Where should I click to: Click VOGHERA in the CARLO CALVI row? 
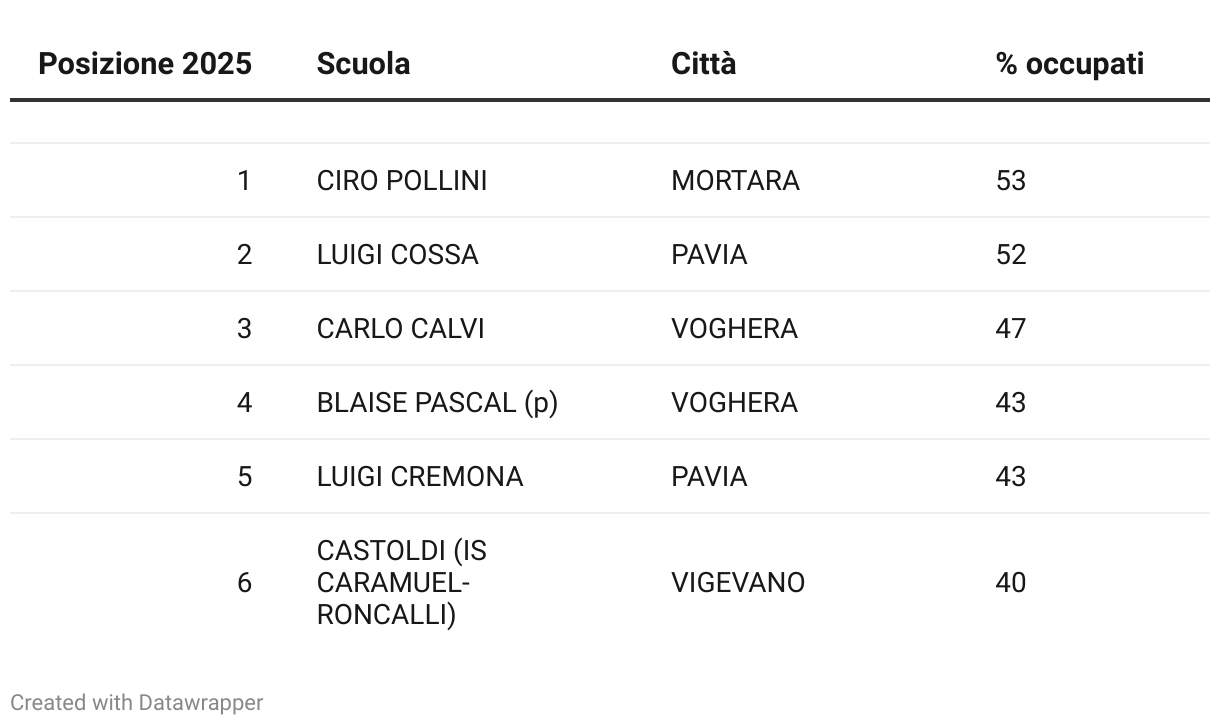click(735, 329)
